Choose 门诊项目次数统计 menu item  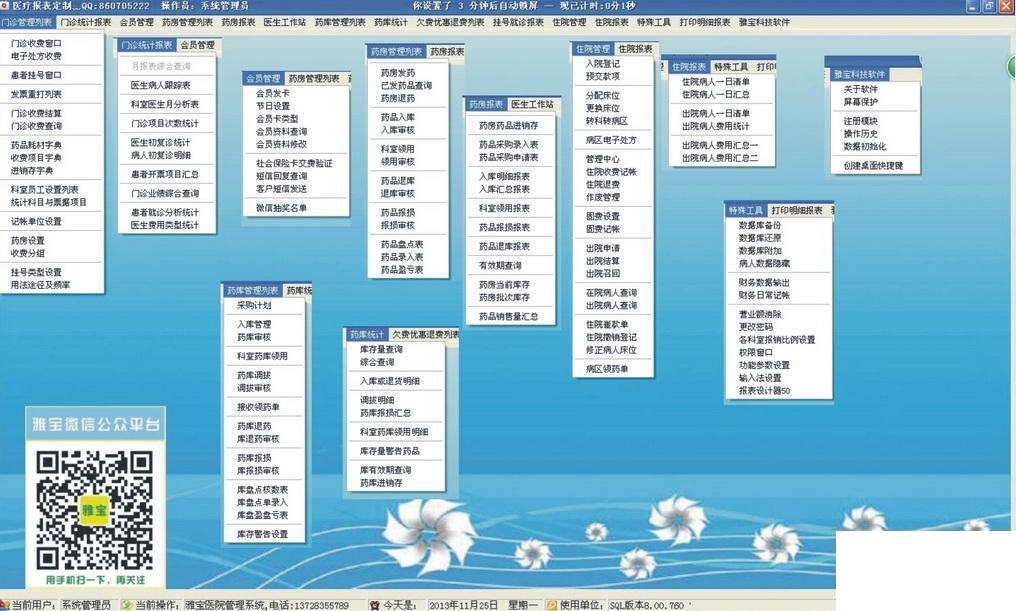[x=165, y=124]
